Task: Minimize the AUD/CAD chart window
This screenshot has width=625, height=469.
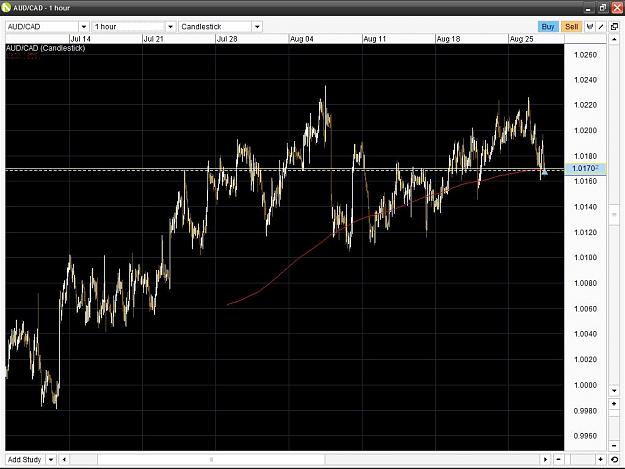Action: point(588,8)
